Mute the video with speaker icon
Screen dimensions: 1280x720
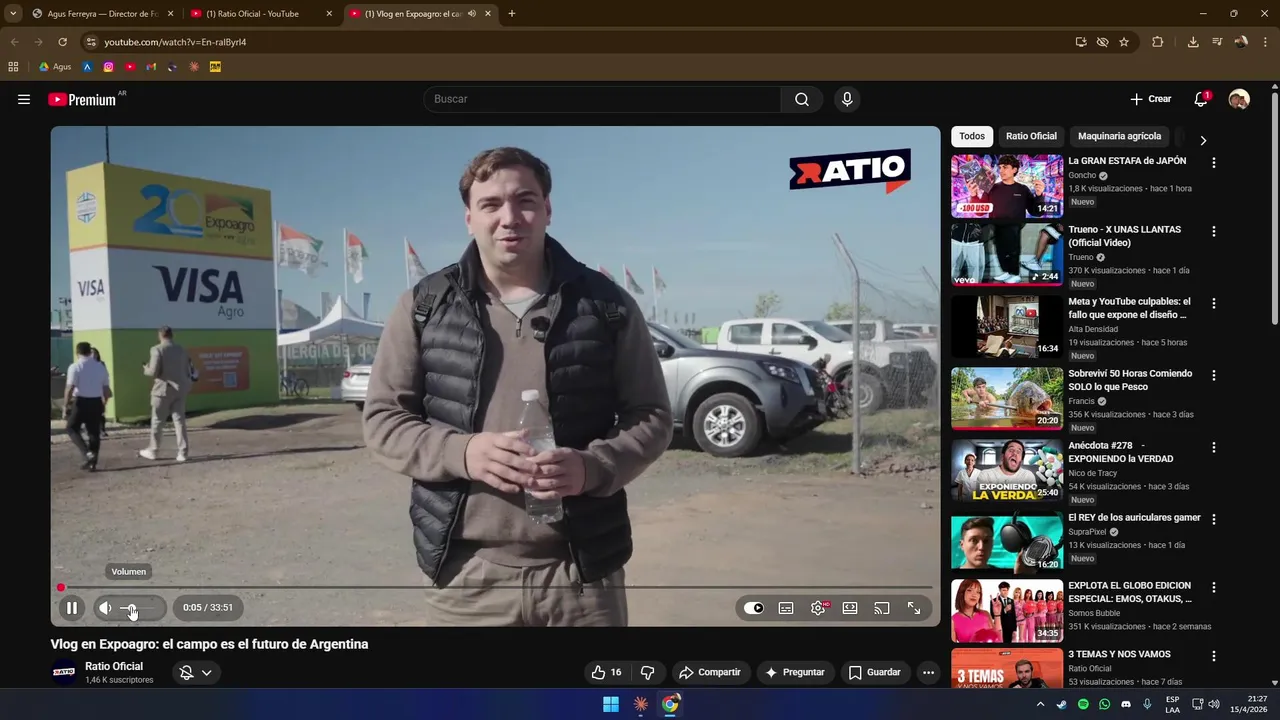click(x=105, y=607)
